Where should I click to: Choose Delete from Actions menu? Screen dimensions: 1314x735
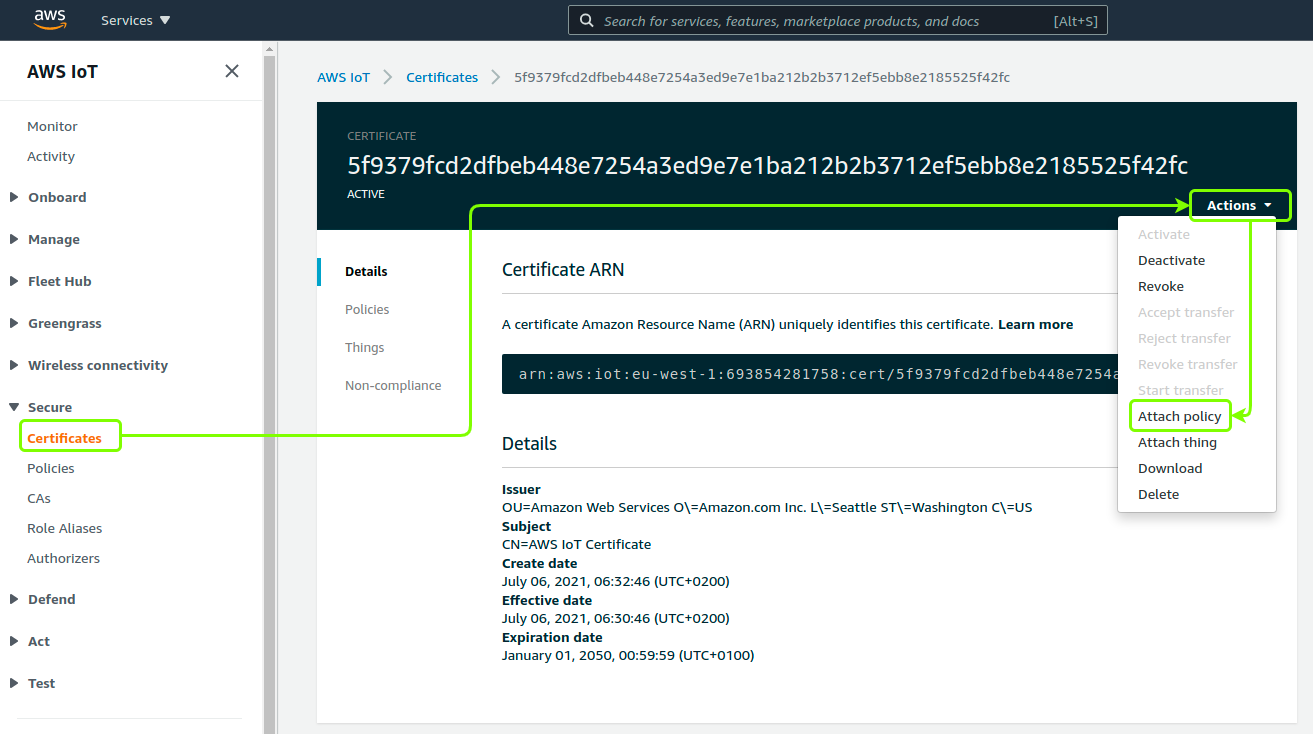1158,494
